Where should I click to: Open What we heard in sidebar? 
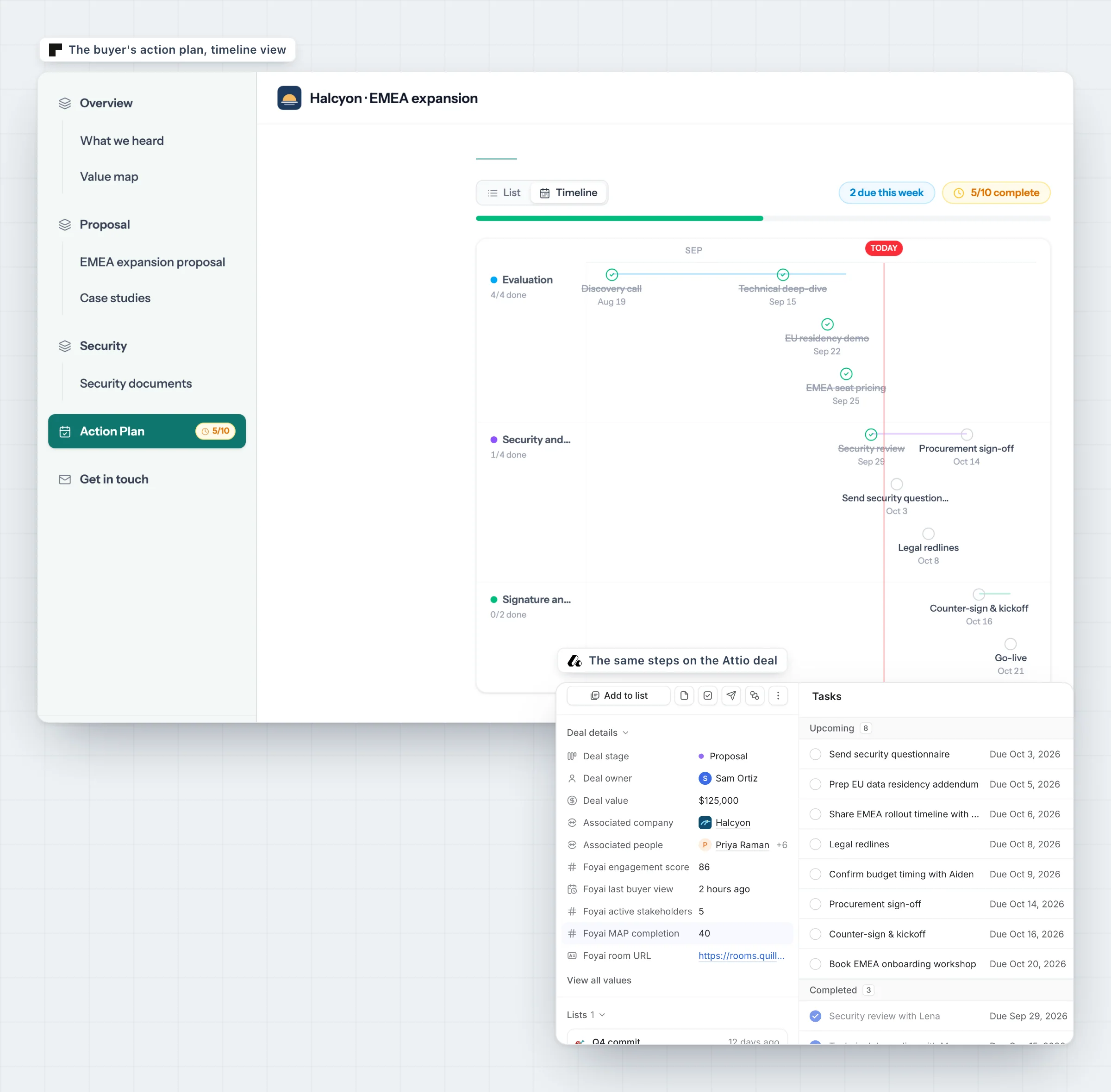pyautogui.click(x=122, y=141)
